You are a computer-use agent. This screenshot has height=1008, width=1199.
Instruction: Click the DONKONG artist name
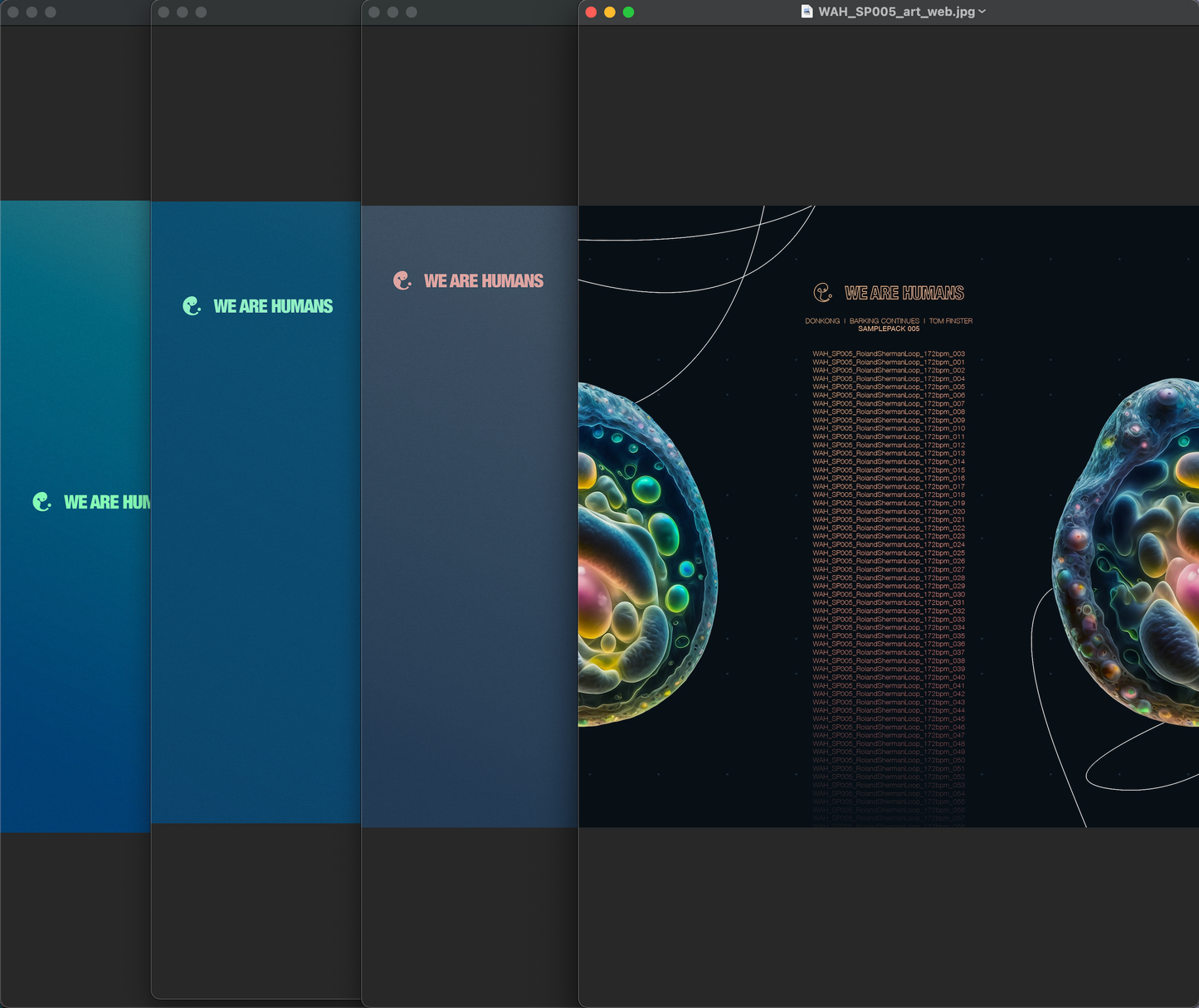point(821,321)
